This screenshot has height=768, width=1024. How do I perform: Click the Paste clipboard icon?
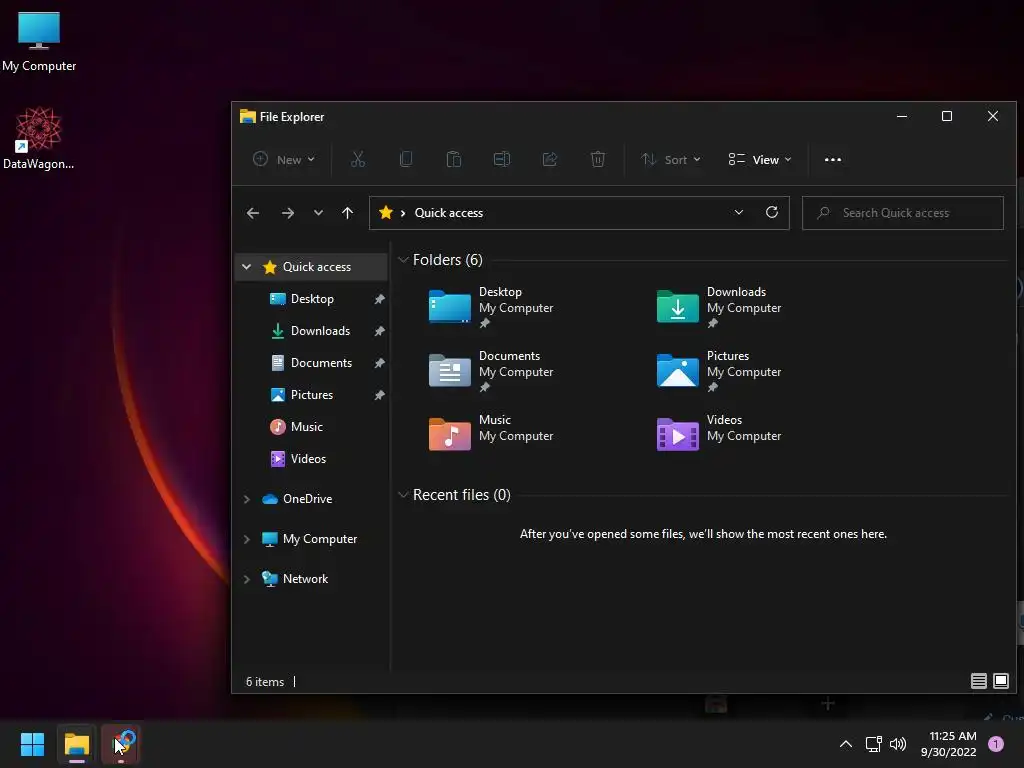(x=454, y=159)
